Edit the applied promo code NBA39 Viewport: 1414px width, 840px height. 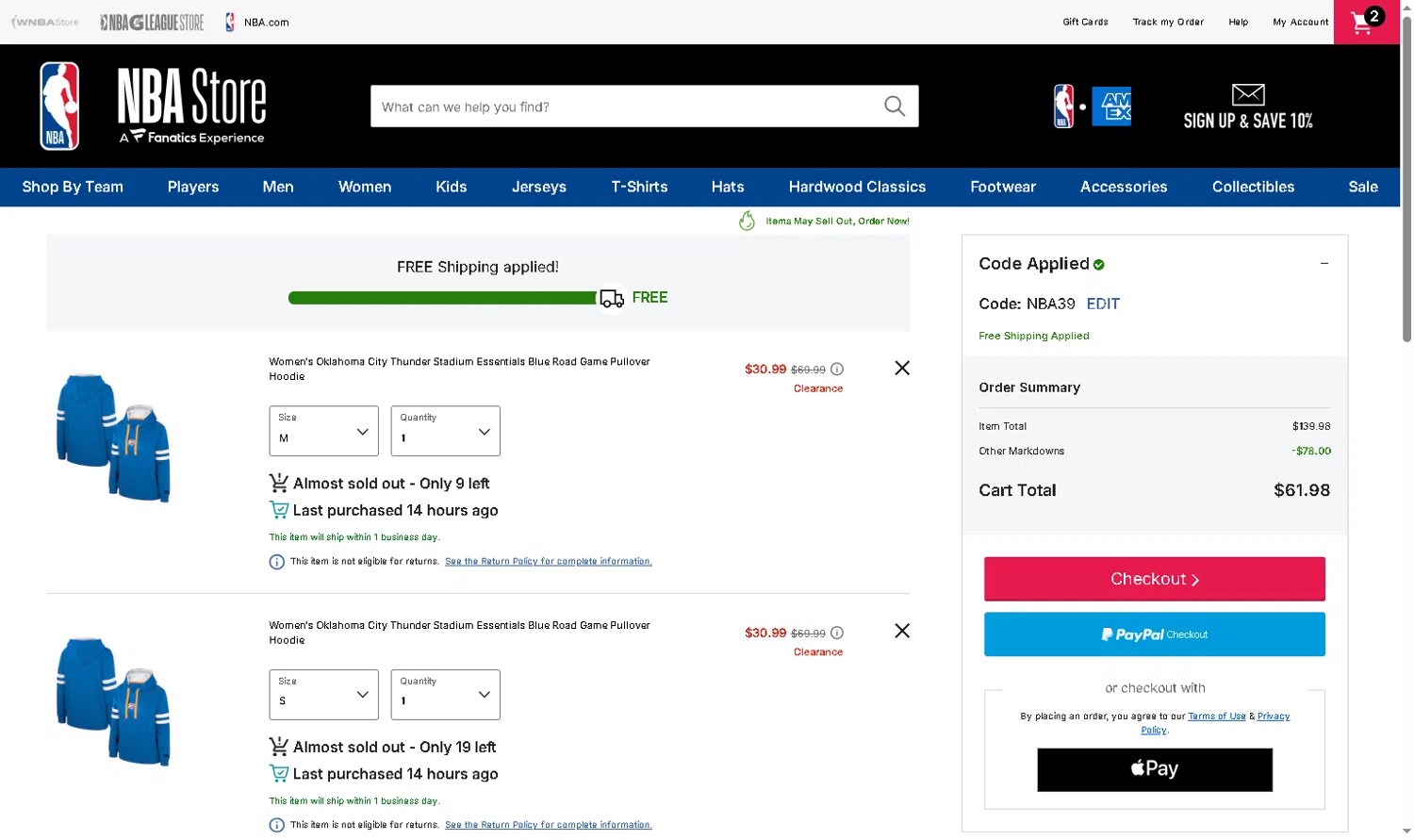(1103, 304)
